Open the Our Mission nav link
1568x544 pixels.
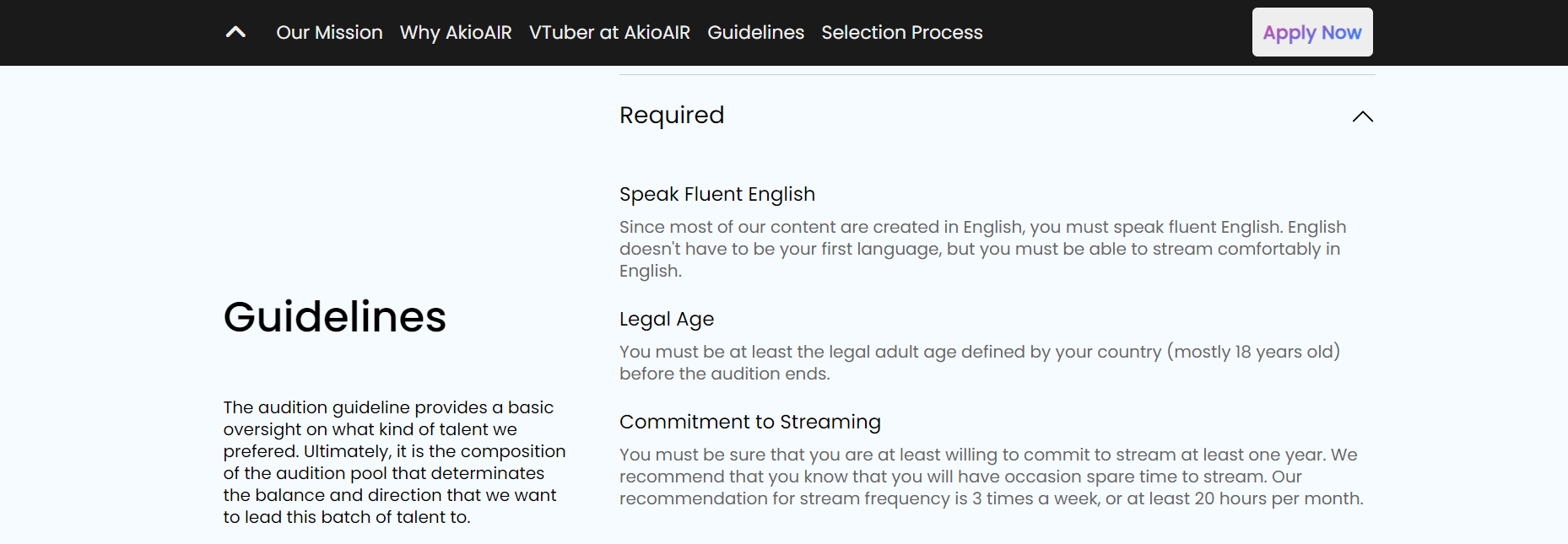click(x=329, y=32)
